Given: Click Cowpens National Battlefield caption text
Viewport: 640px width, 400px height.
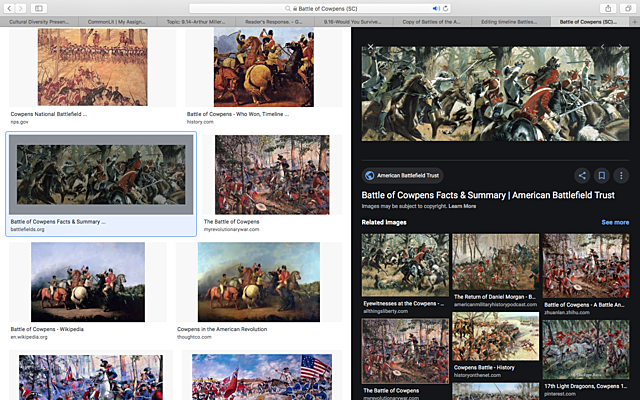Looking at the screenshot, I should pos(49,114).
